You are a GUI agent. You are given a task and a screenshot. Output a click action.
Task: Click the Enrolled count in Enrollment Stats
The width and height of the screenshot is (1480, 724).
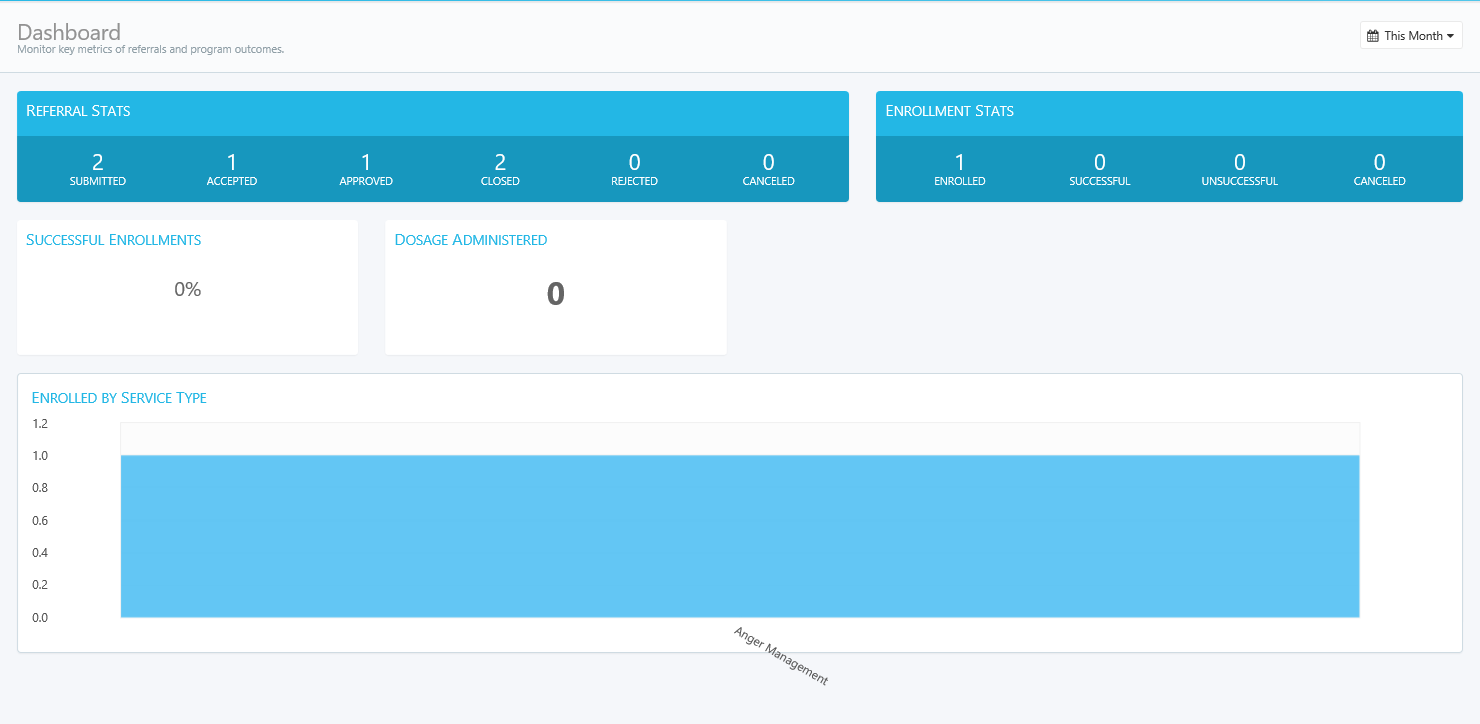click(960, 168)
